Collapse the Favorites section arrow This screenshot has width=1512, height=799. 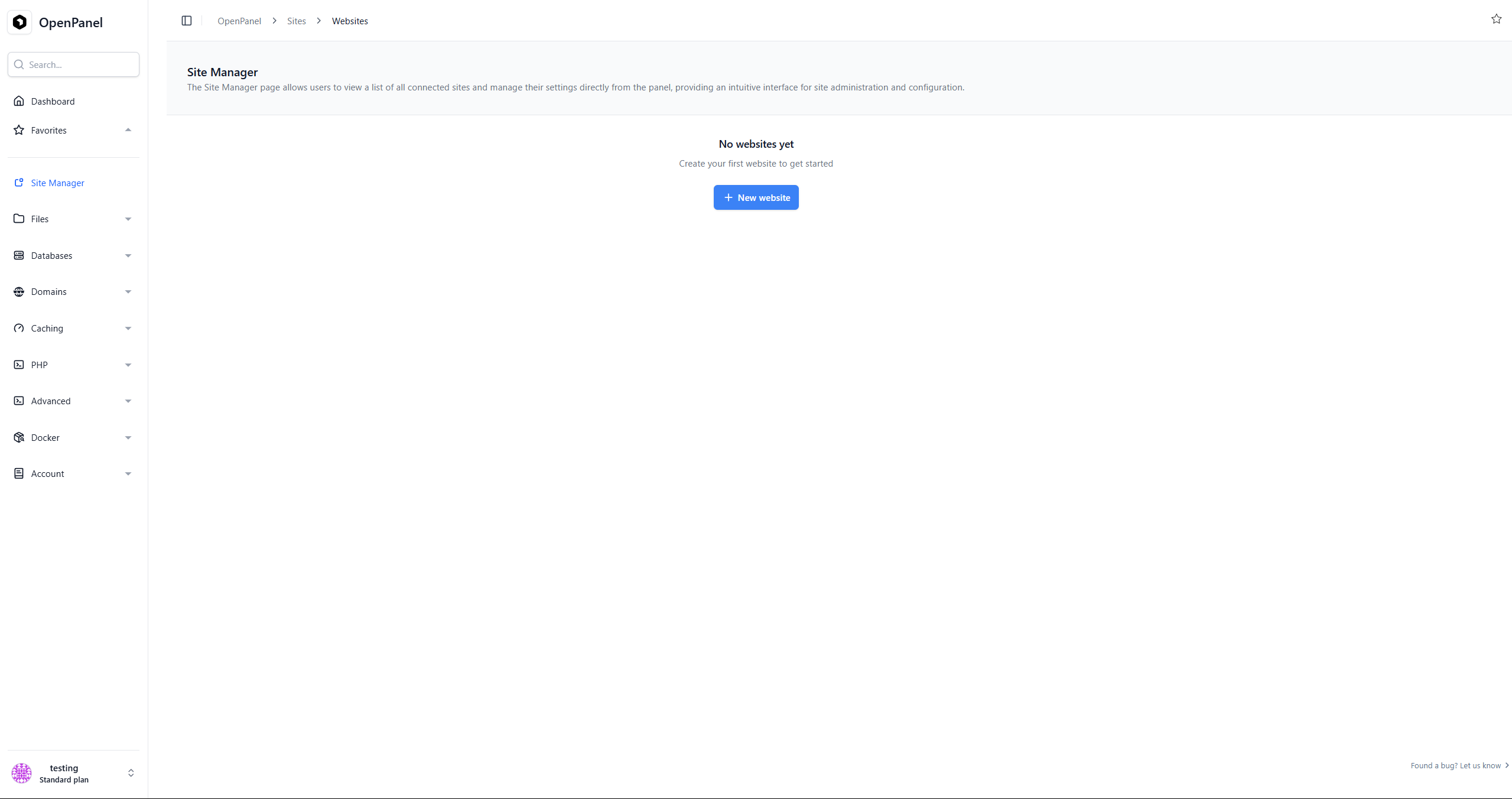[128, 130]
